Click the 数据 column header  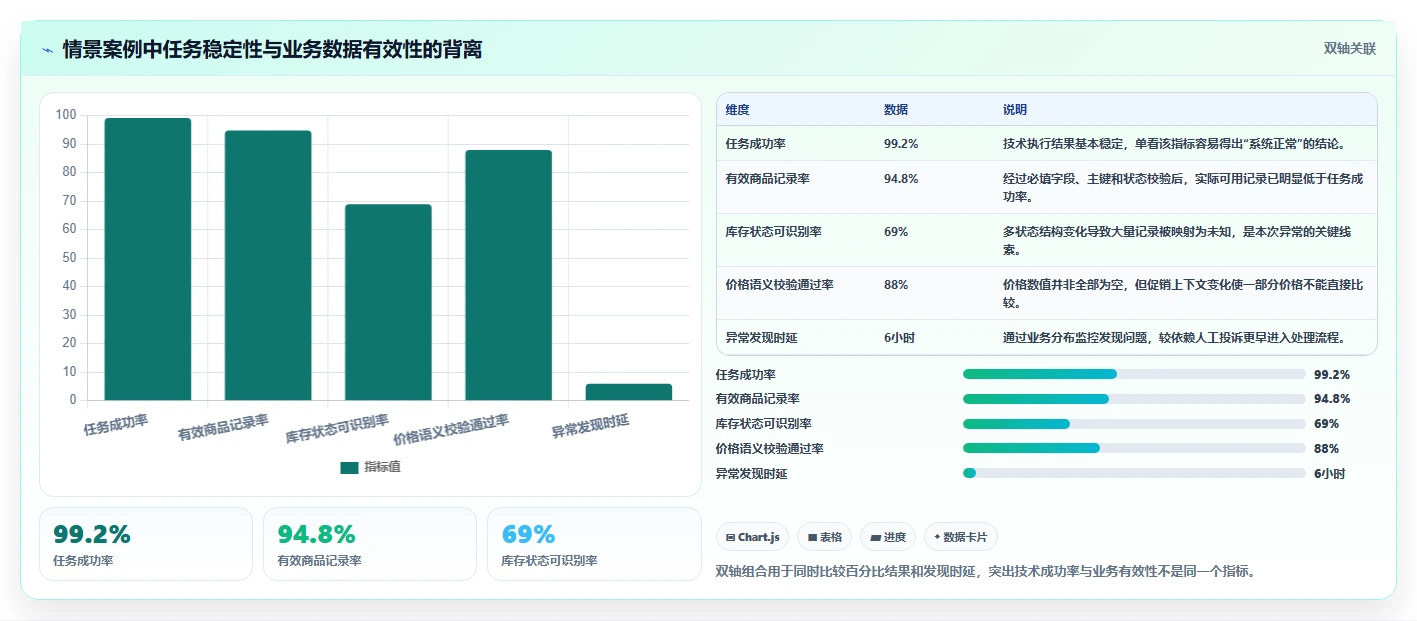point(896,110)
